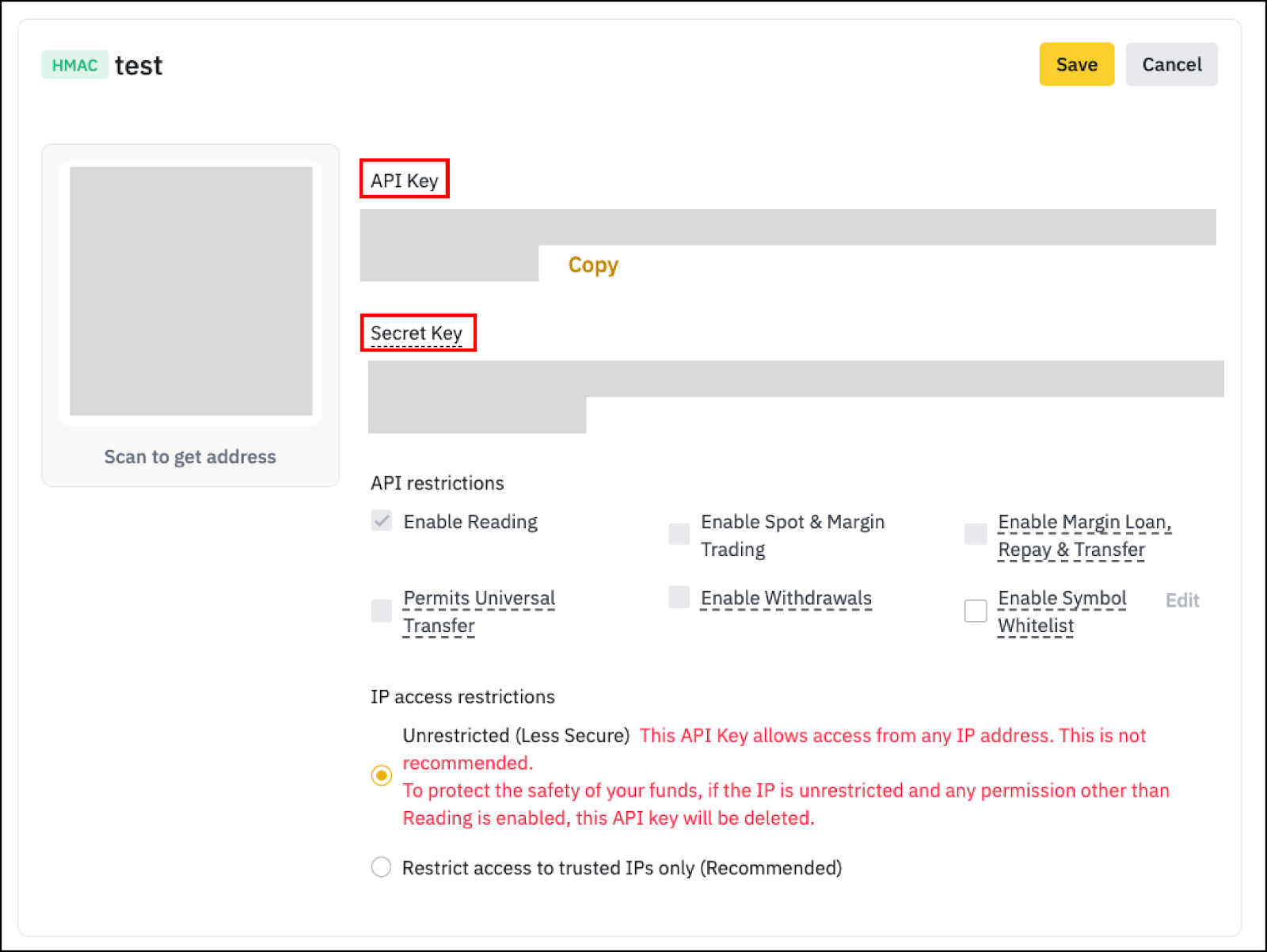Select Restrict access to trusted IPs only

[382, 867]
